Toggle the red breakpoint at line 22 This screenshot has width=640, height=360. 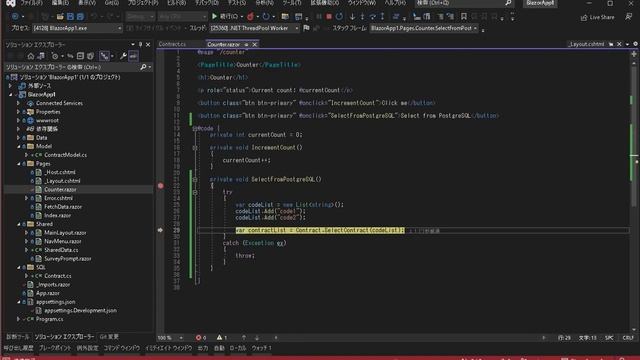[x=161, y=186]
